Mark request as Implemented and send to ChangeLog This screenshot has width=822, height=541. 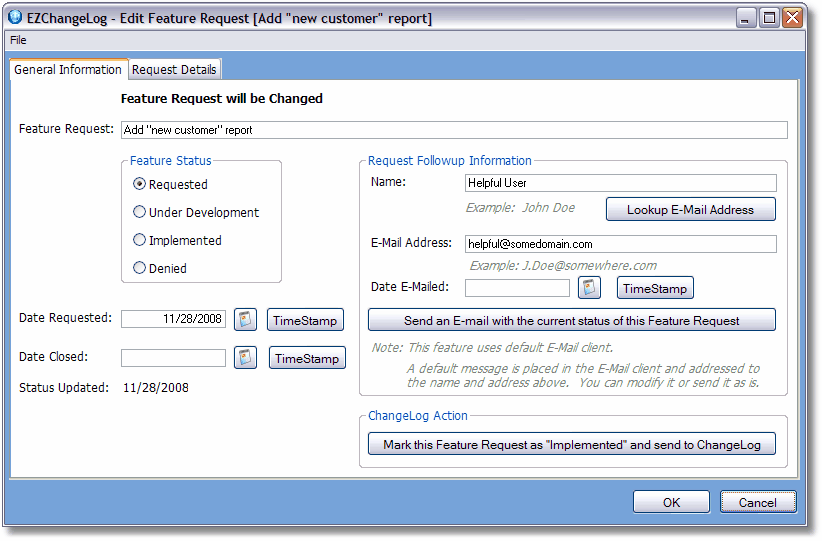pos(572,444)
